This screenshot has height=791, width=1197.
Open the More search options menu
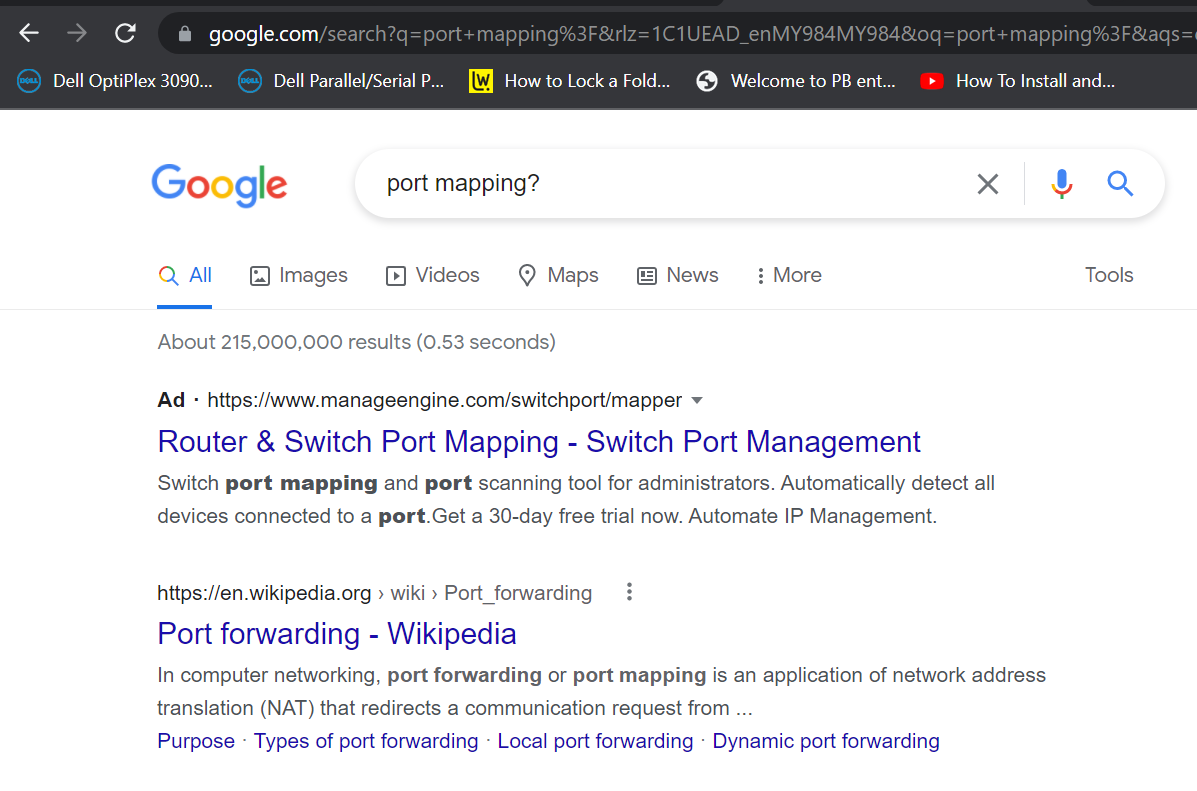point(789,276)
